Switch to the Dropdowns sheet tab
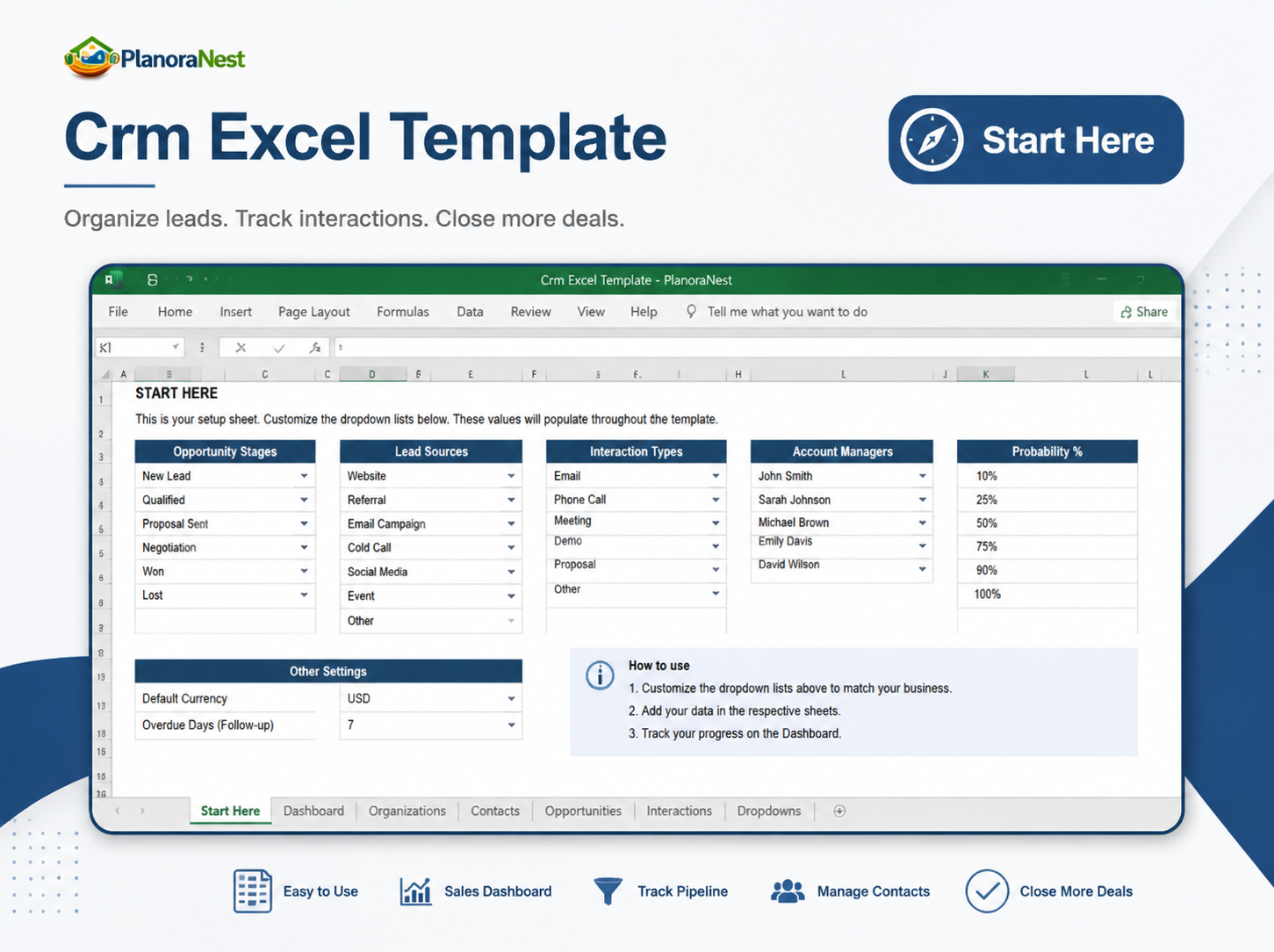The height and width of the screenshot is (952, 1274). pyautogui.click(x=769, y=811)
